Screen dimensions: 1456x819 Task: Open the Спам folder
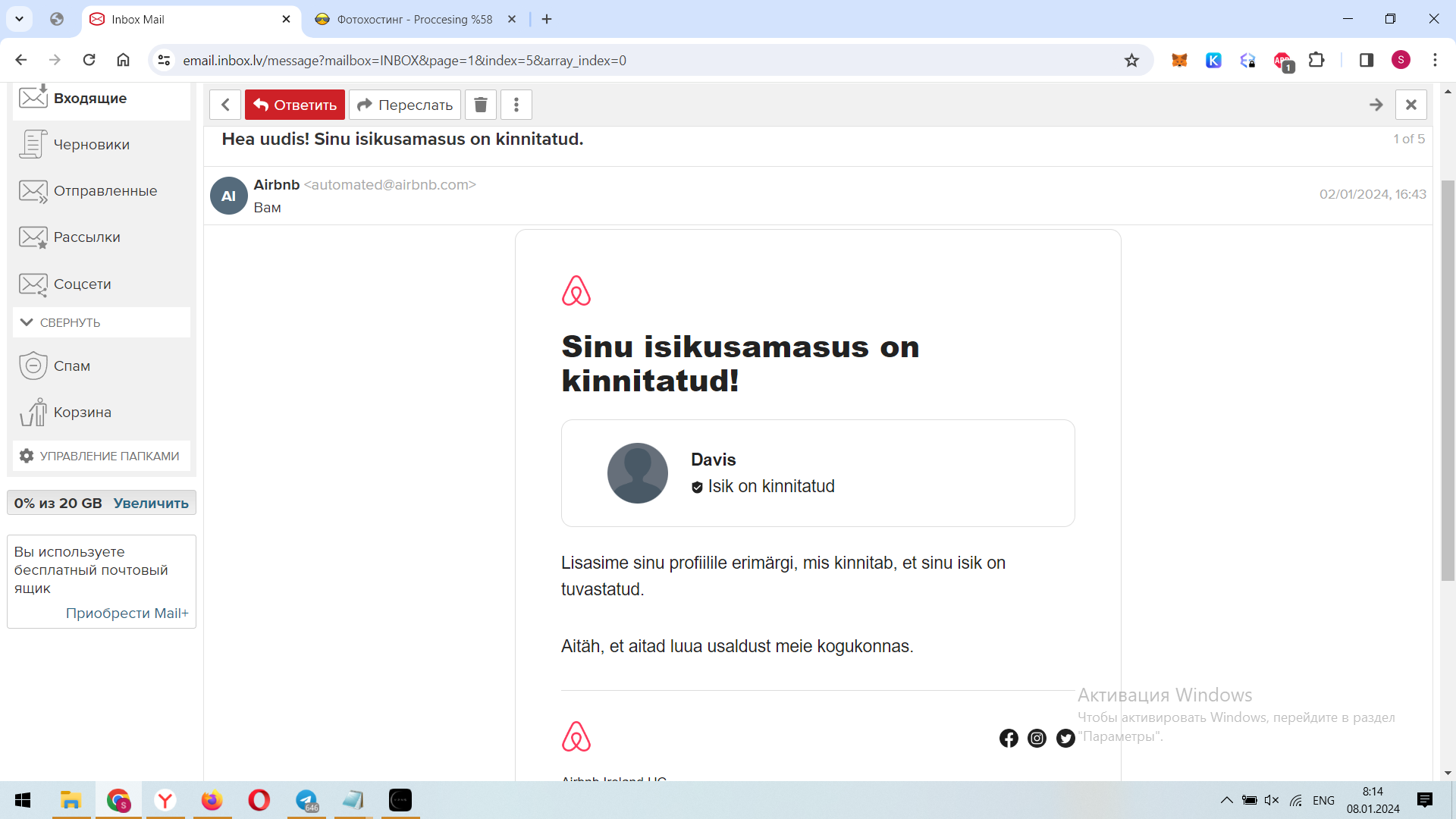tap(72, 366)
